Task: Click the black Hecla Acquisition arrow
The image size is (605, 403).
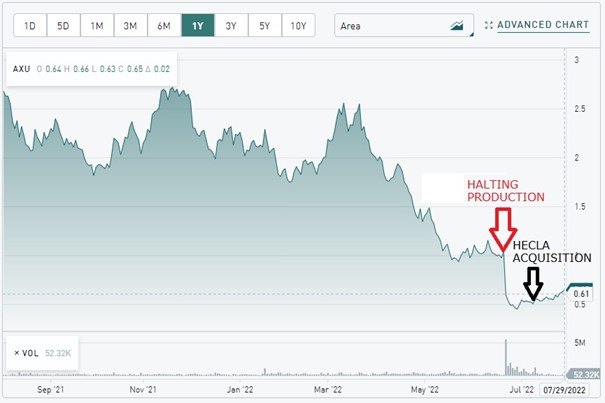Action: (x=533, y=284)
